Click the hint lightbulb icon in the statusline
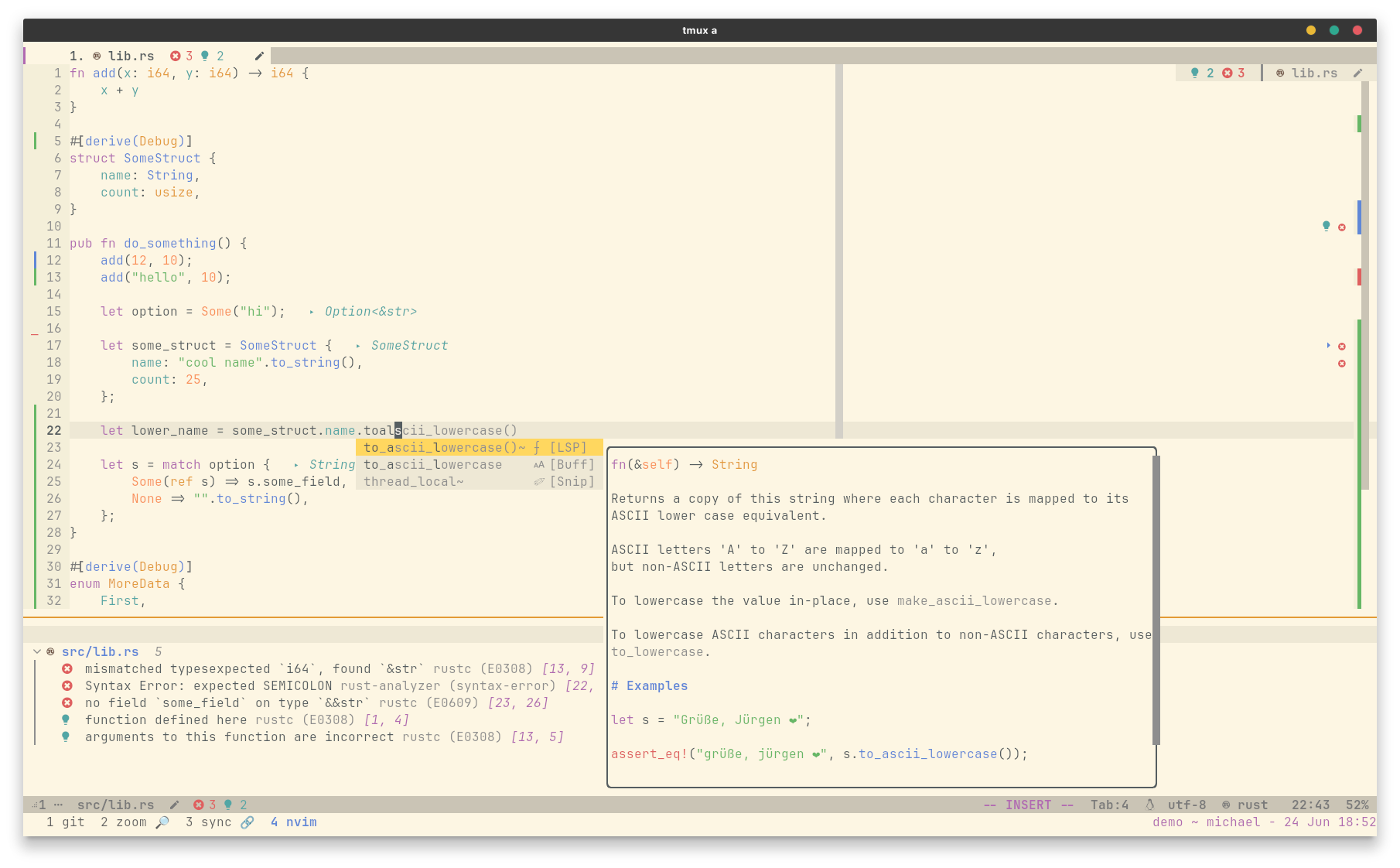This screenshot has width=1400, height=868. (228, 805)
